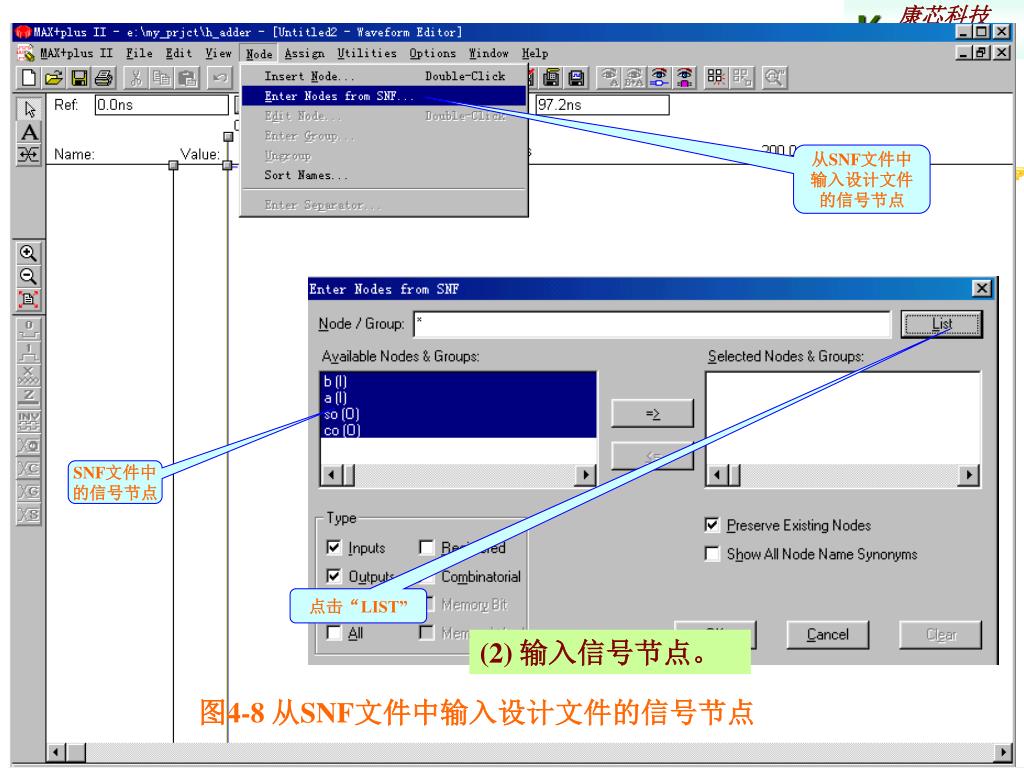Click Selected Nodes scrollbar right arrow

tap(968, 475)
